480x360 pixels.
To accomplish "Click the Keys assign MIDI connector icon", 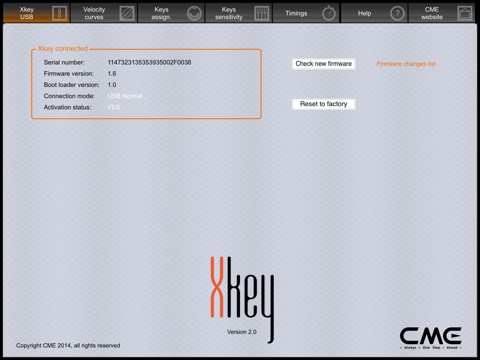I will click(194, 13).
